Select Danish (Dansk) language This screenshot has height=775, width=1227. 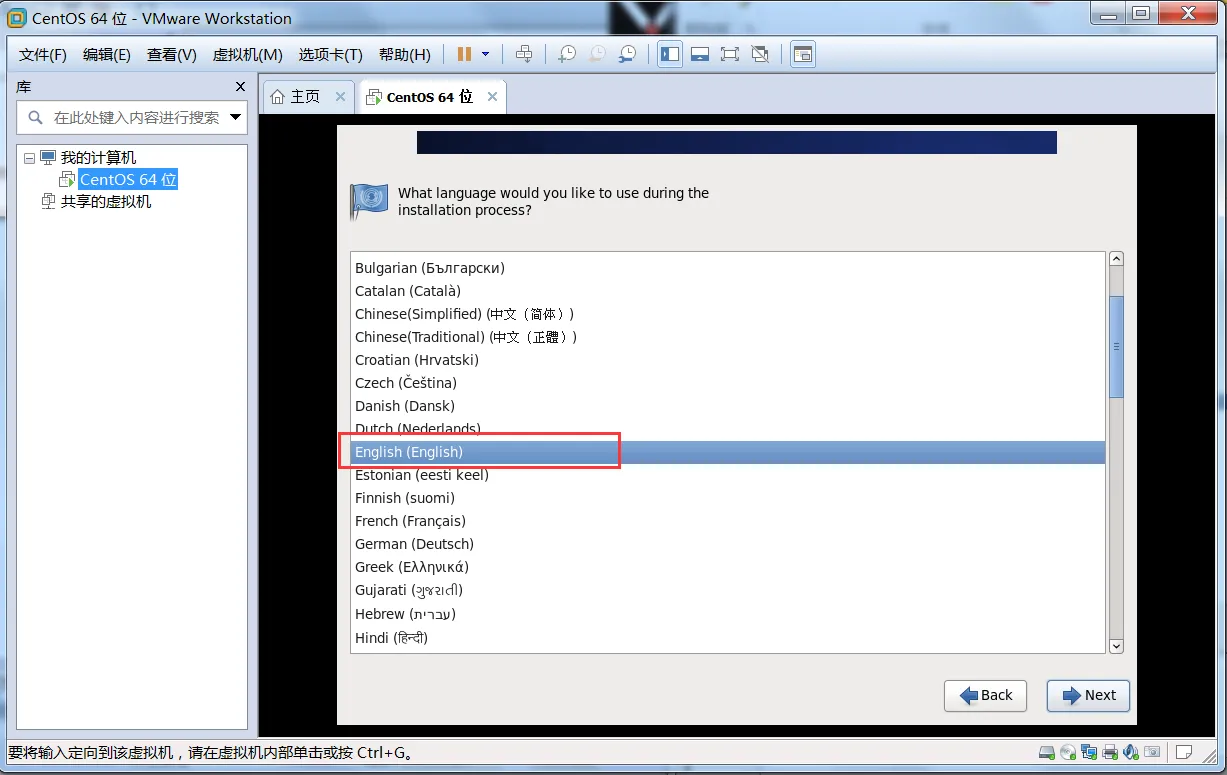point(728,406)
